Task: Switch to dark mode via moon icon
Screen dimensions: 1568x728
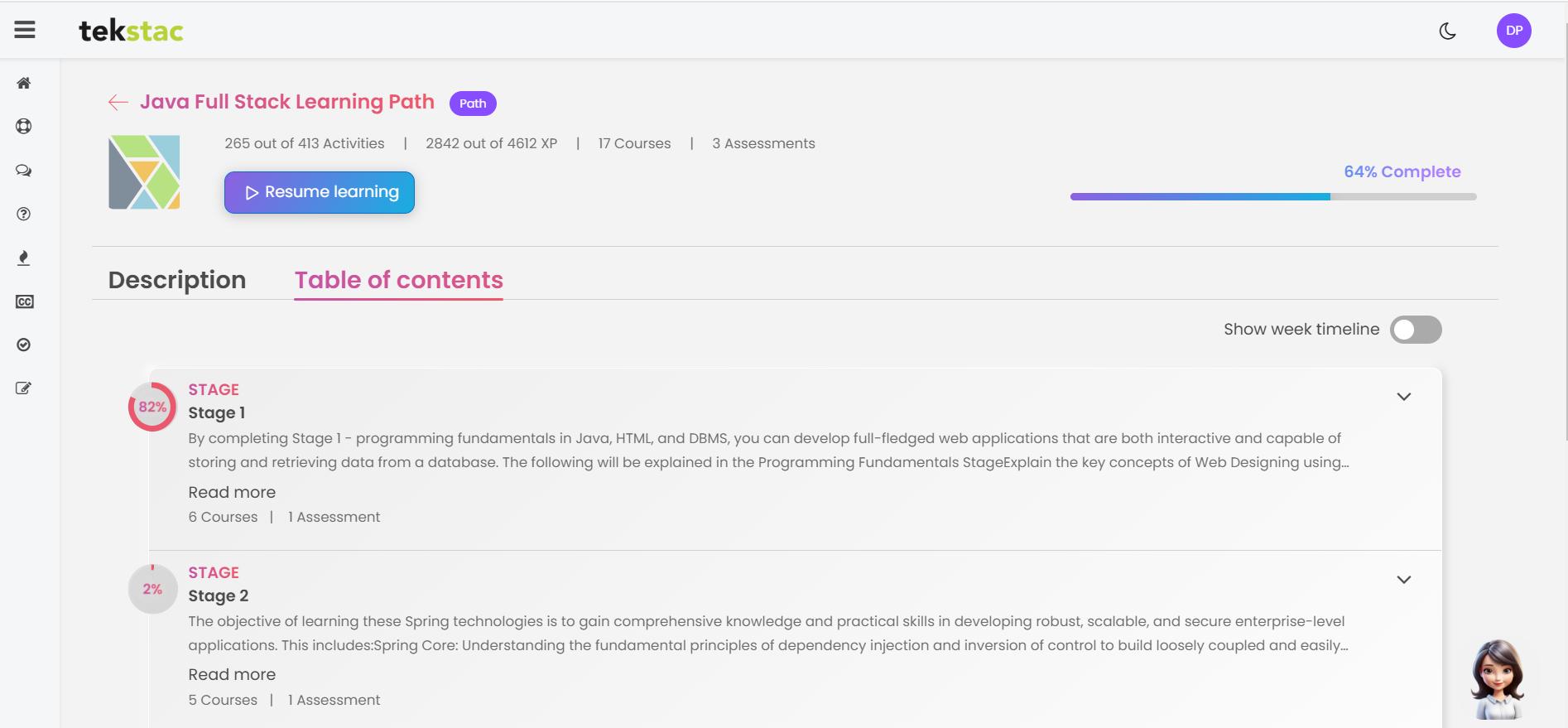Action: (1447, 31)
